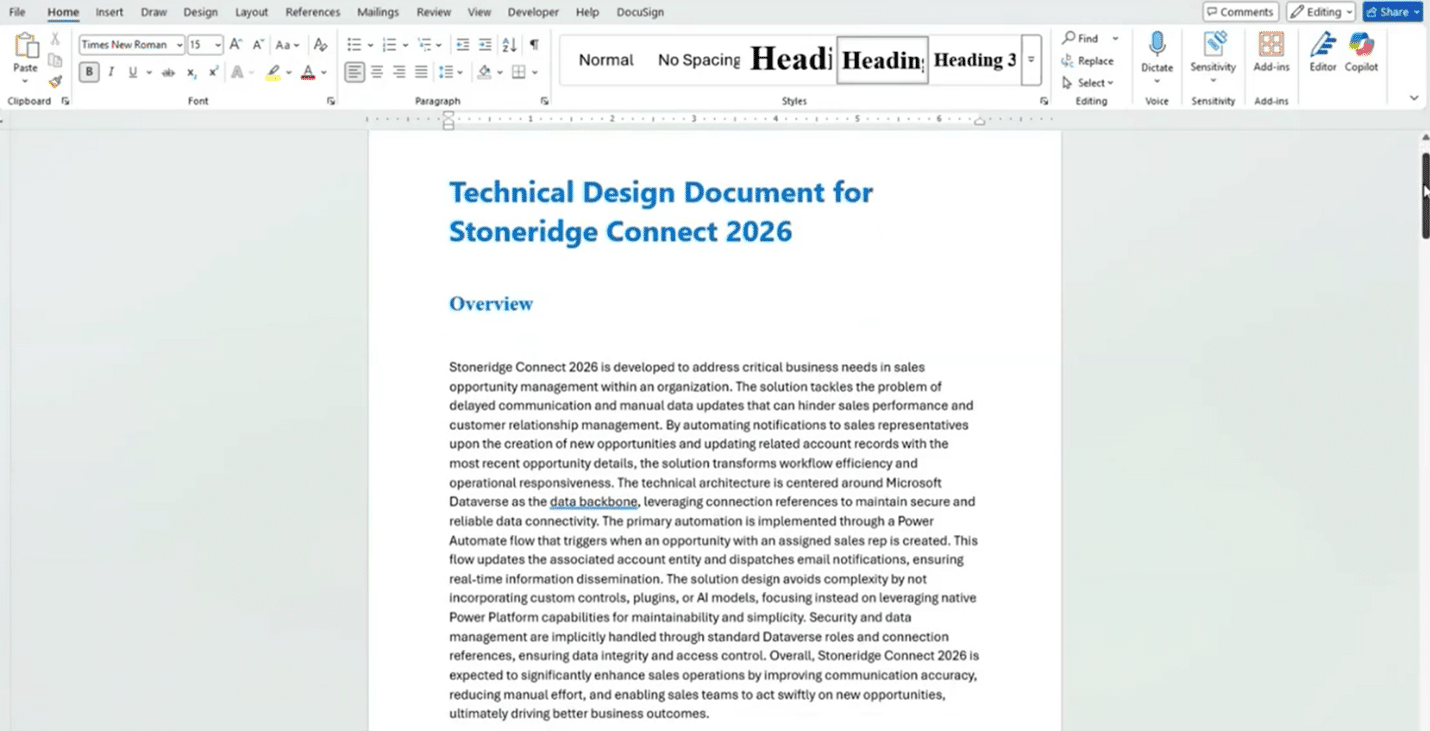The image size is (1430, 731).
Task: Open the Font dialog launcher
Action: tap(330, 101)
